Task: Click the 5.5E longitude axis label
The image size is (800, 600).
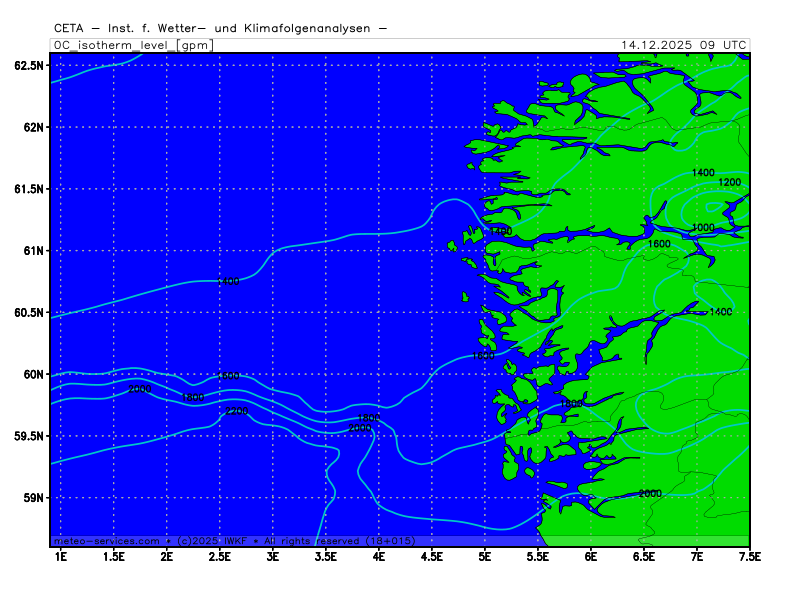Action: (538, 555)
